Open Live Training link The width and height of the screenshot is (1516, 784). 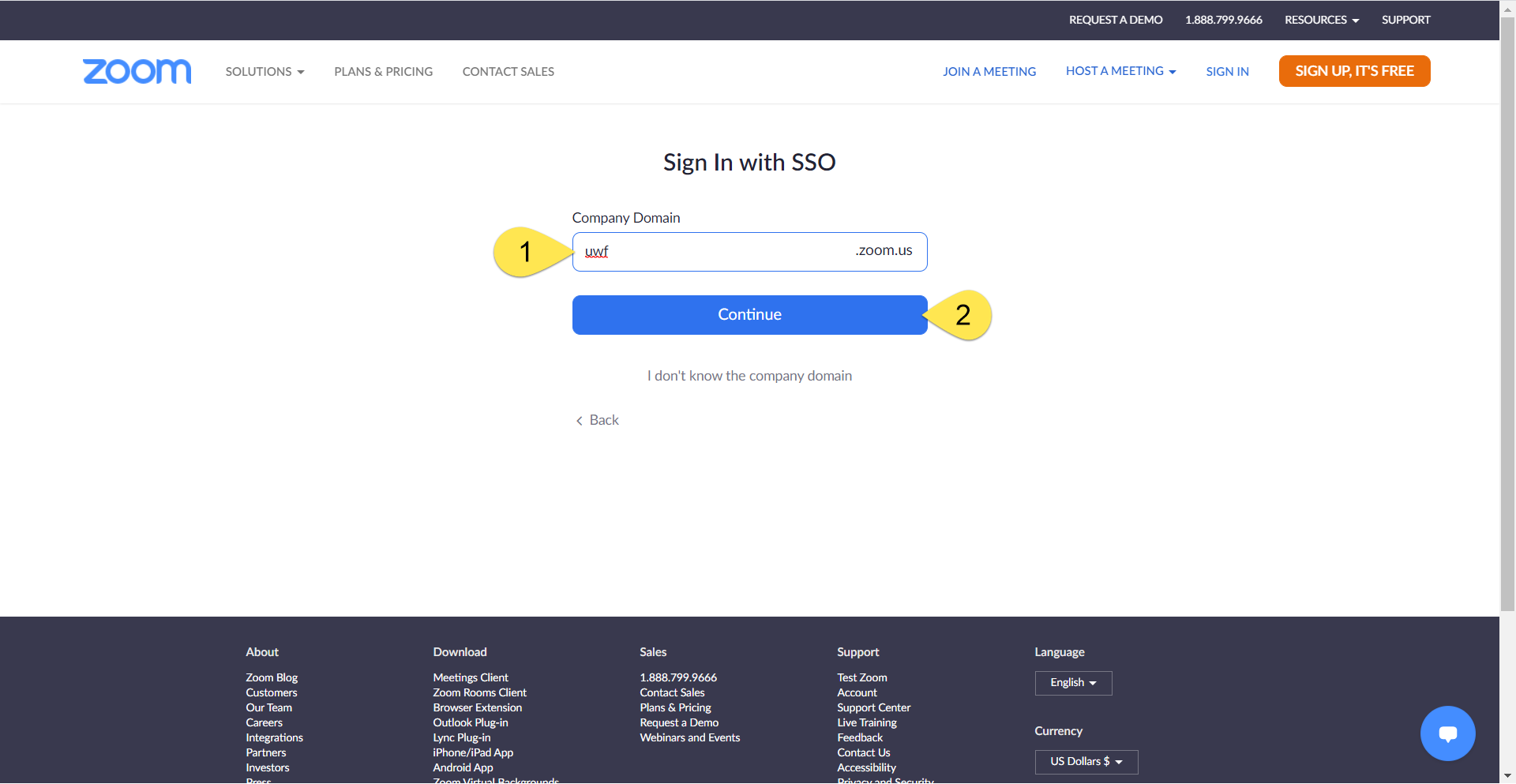[x=867, y=722]
